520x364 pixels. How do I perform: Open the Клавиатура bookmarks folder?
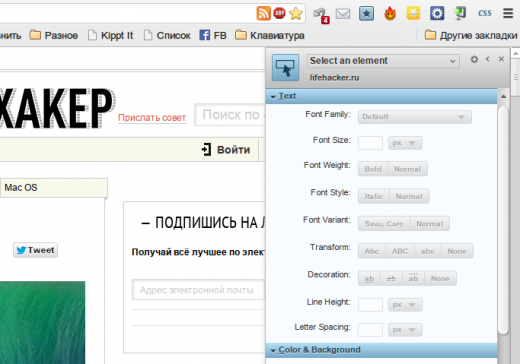(270, 35)
